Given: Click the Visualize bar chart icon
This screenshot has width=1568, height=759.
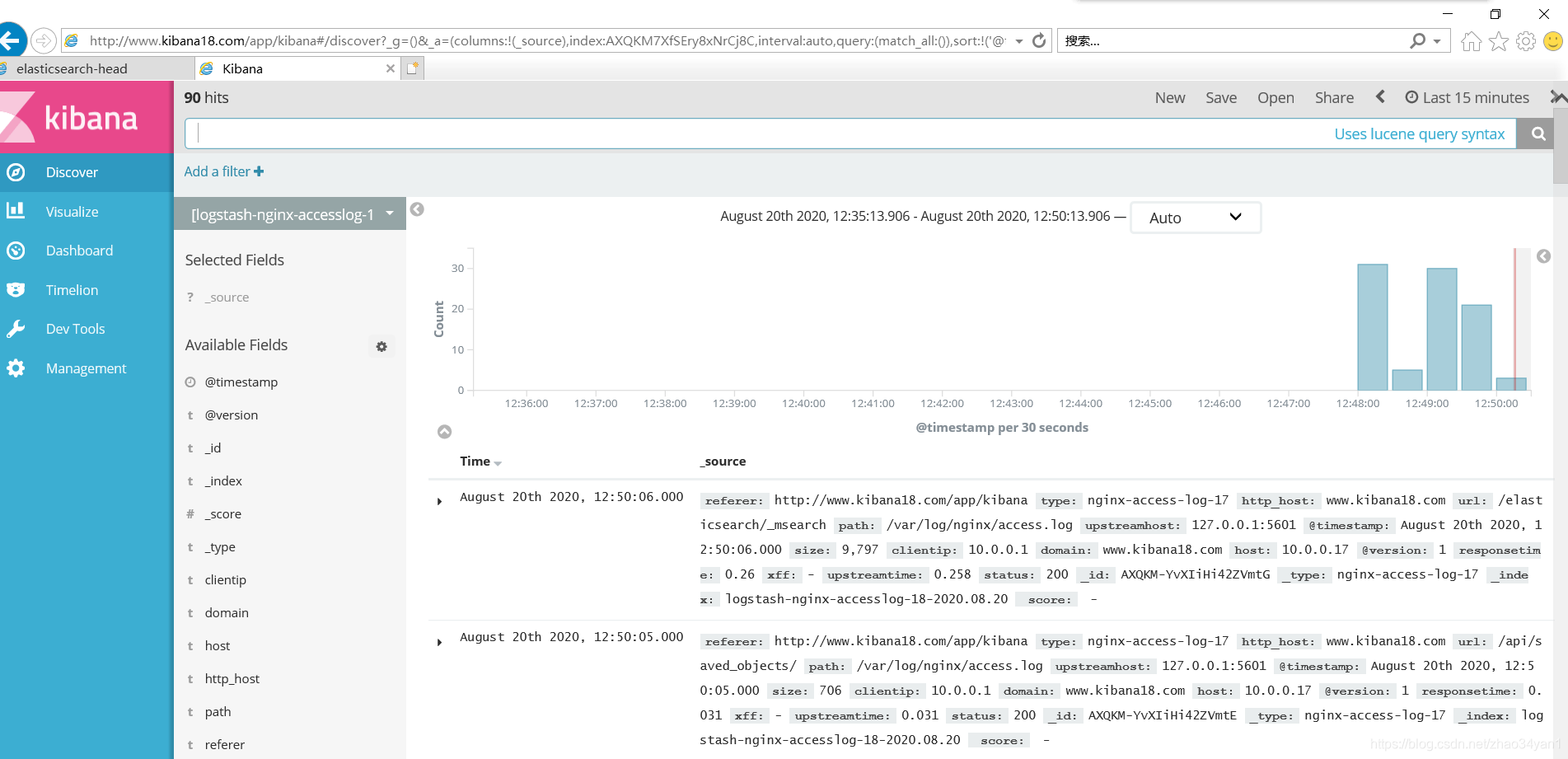Looking at the screenshot, I should click(16, 211).
